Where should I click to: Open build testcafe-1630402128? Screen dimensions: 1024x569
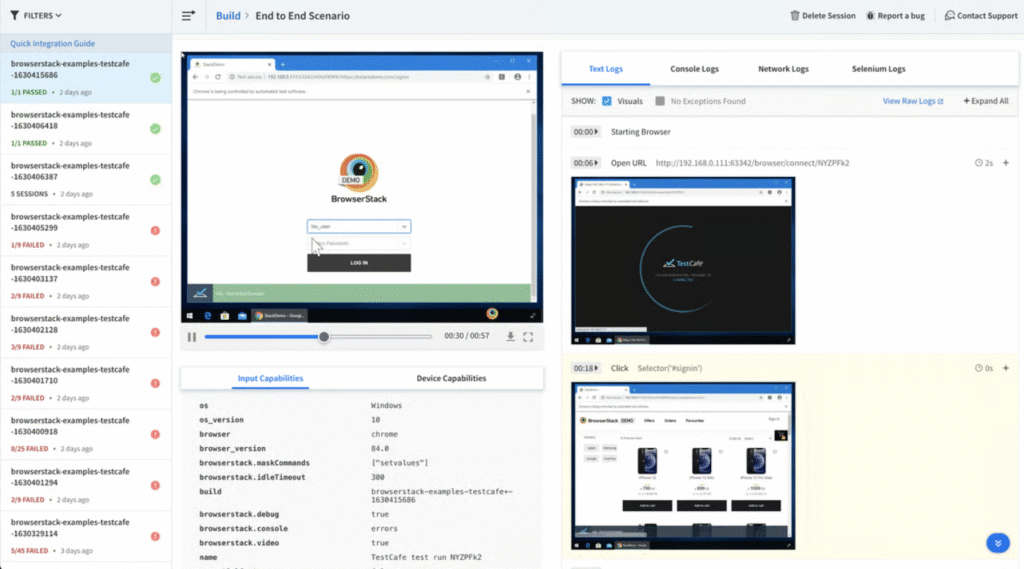86,333
